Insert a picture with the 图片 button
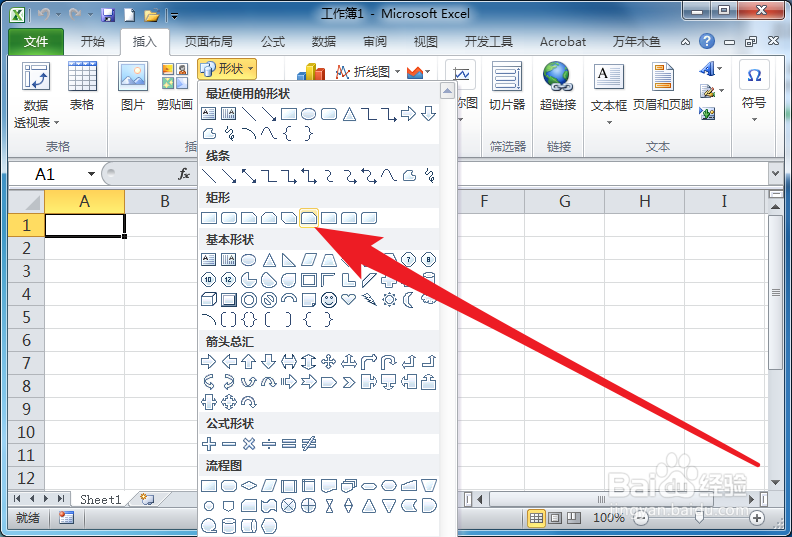 point(133,85)
